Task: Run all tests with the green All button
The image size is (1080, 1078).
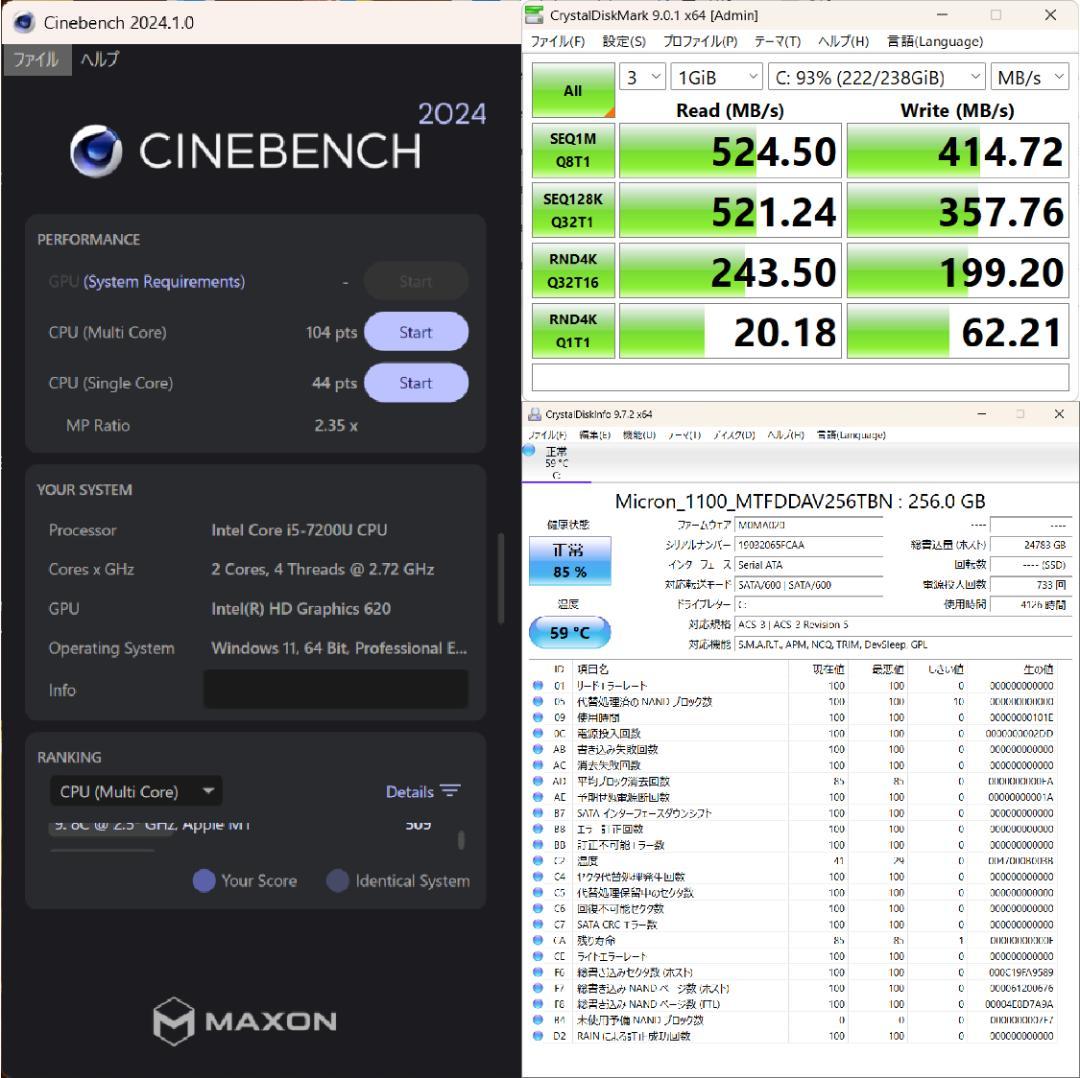Action: [573, 90]
